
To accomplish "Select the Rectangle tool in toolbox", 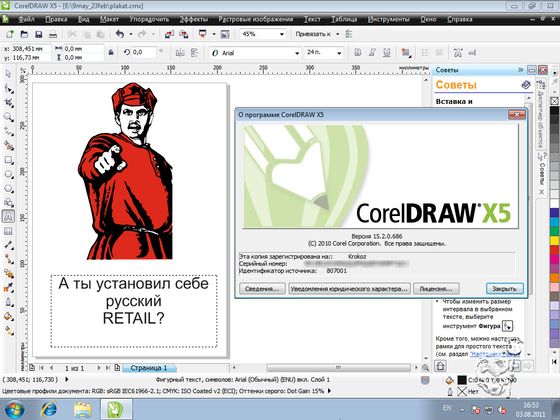I will point(9,160).
